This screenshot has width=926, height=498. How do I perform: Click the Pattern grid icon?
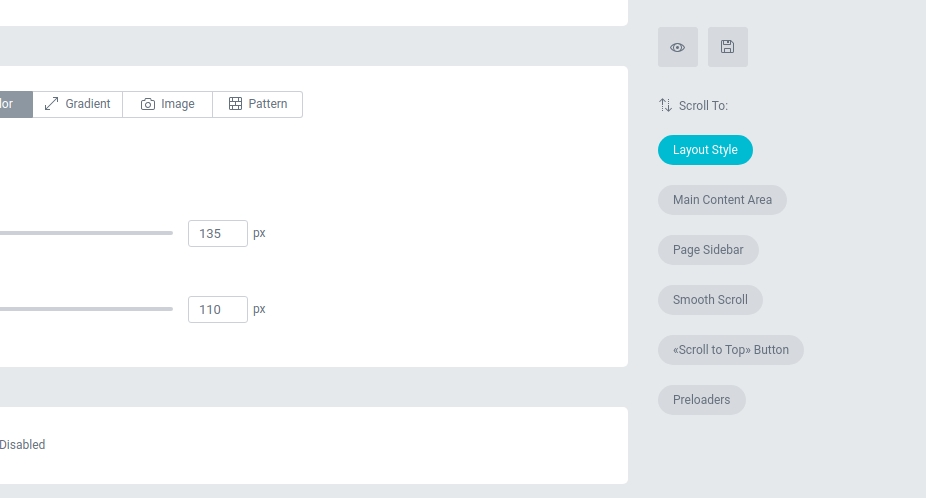[236, 104]
